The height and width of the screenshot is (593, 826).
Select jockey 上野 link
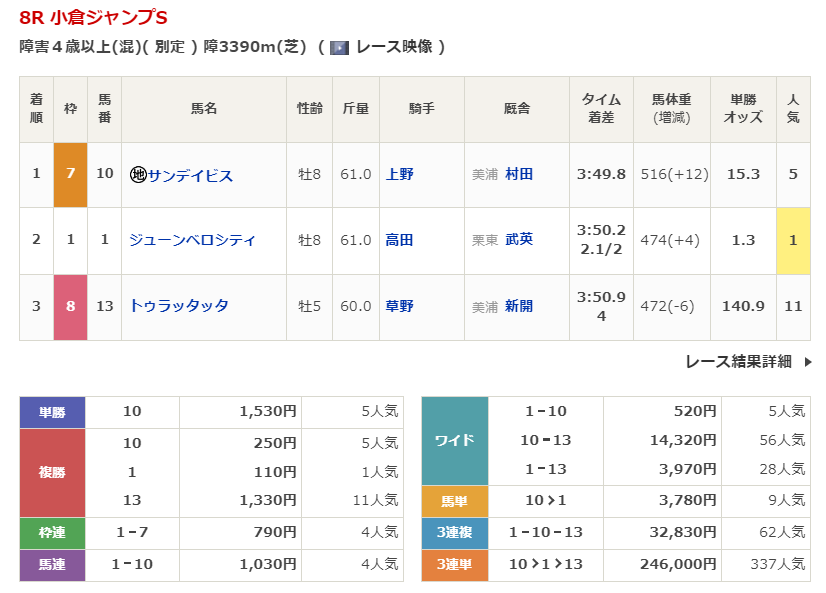400,175
